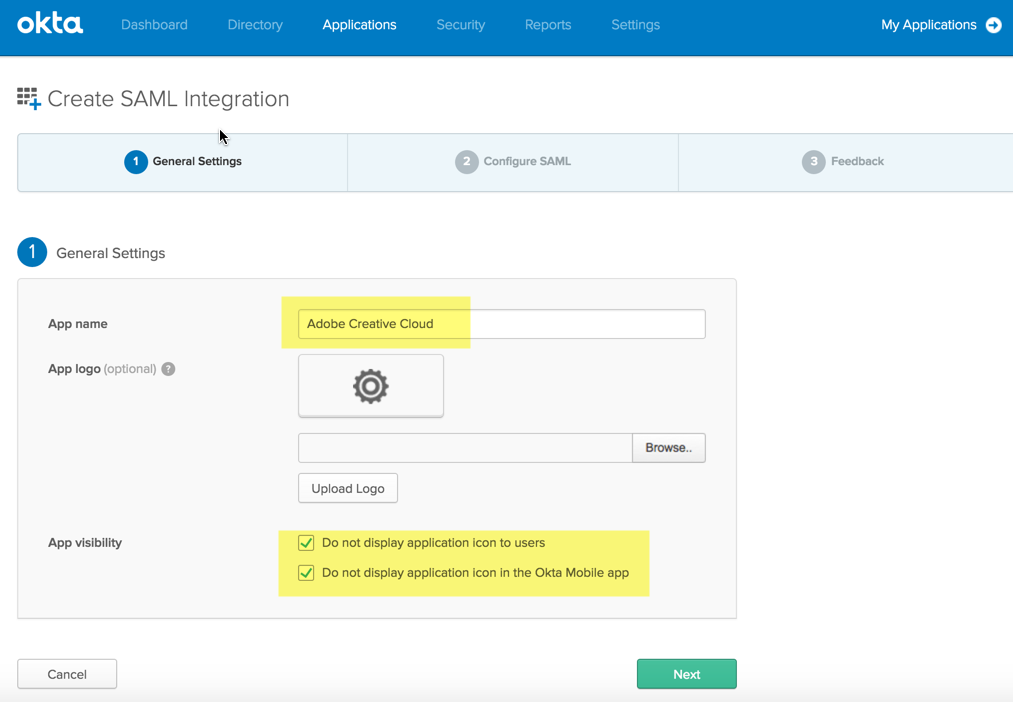
Task: Click the step 2 Configure SAML circle
Action: coord(466,160)
